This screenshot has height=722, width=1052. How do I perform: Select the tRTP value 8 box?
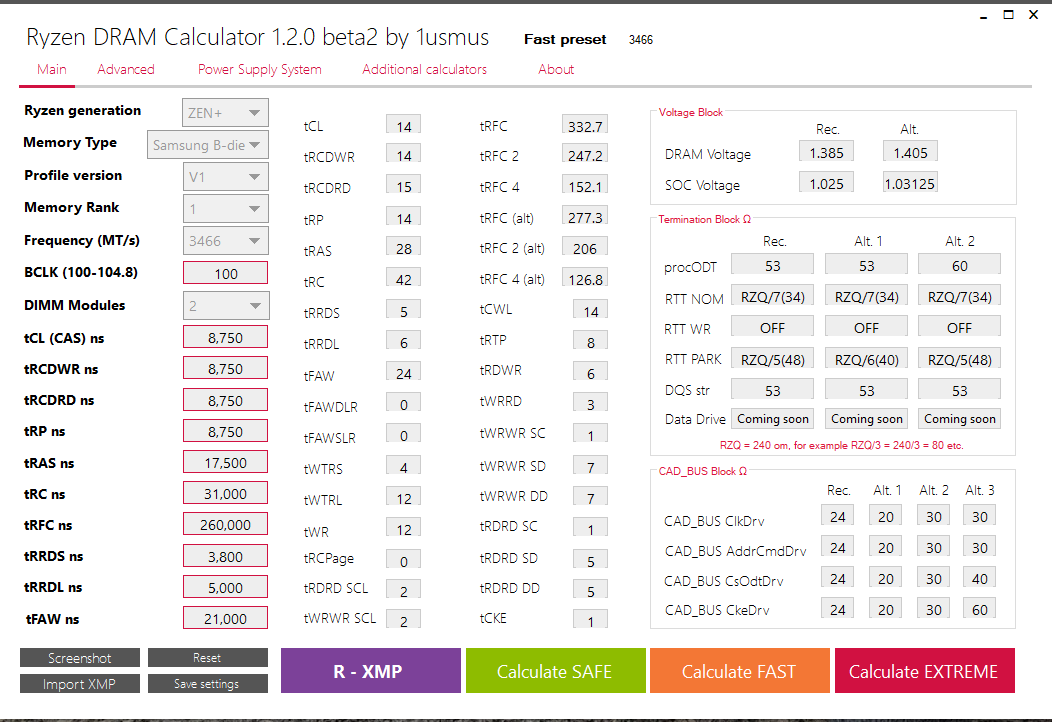point(590,342)
